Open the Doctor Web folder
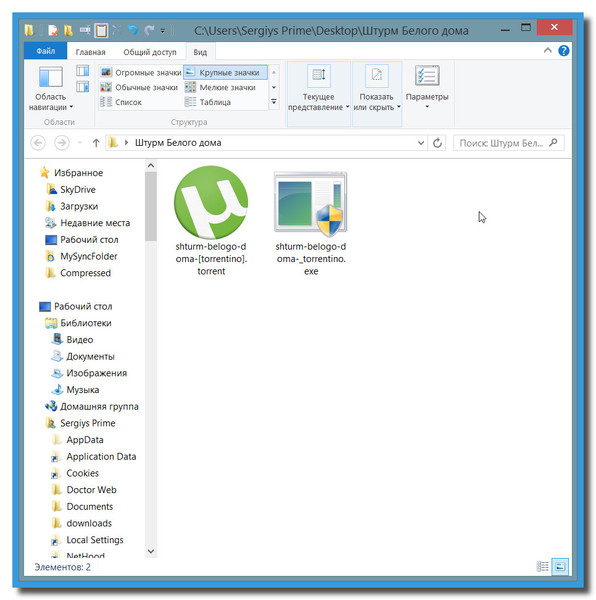This screenshot has width=596, height=600. coord(84,490)
